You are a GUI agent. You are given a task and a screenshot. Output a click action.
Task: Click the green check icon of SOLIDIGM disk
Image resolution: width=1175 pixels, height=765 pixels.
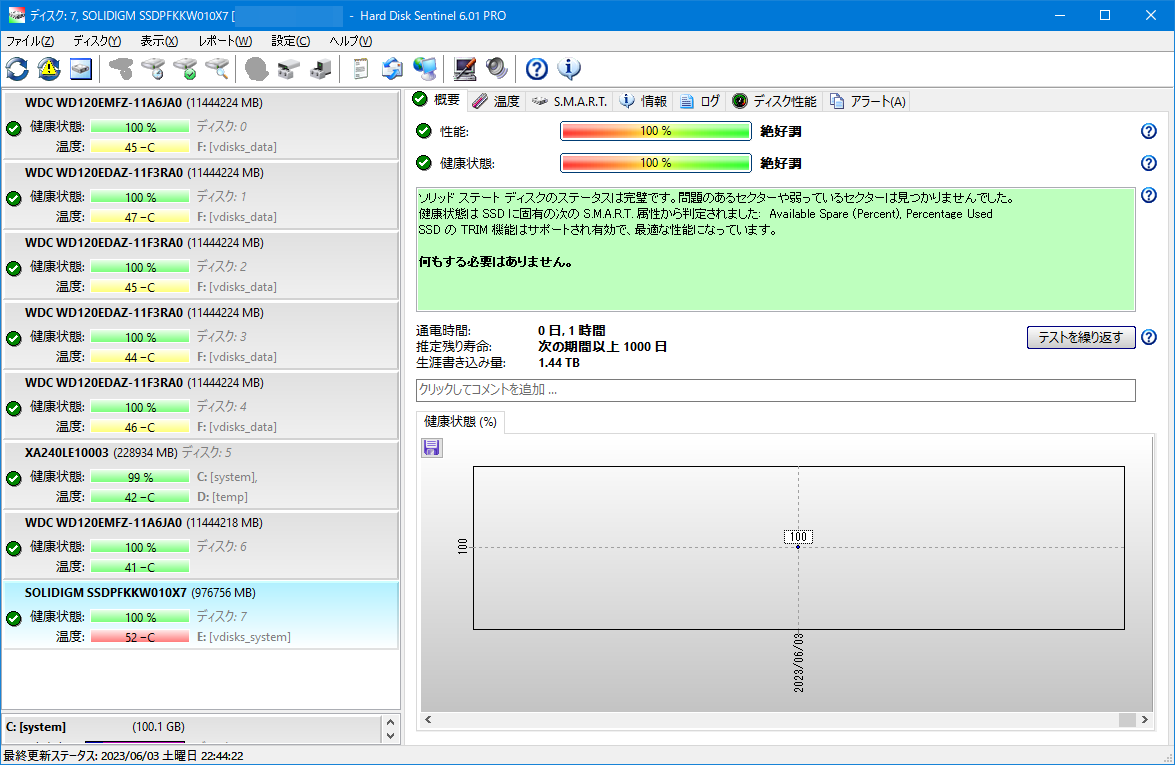pyautogui.click(x=13, y=618)
